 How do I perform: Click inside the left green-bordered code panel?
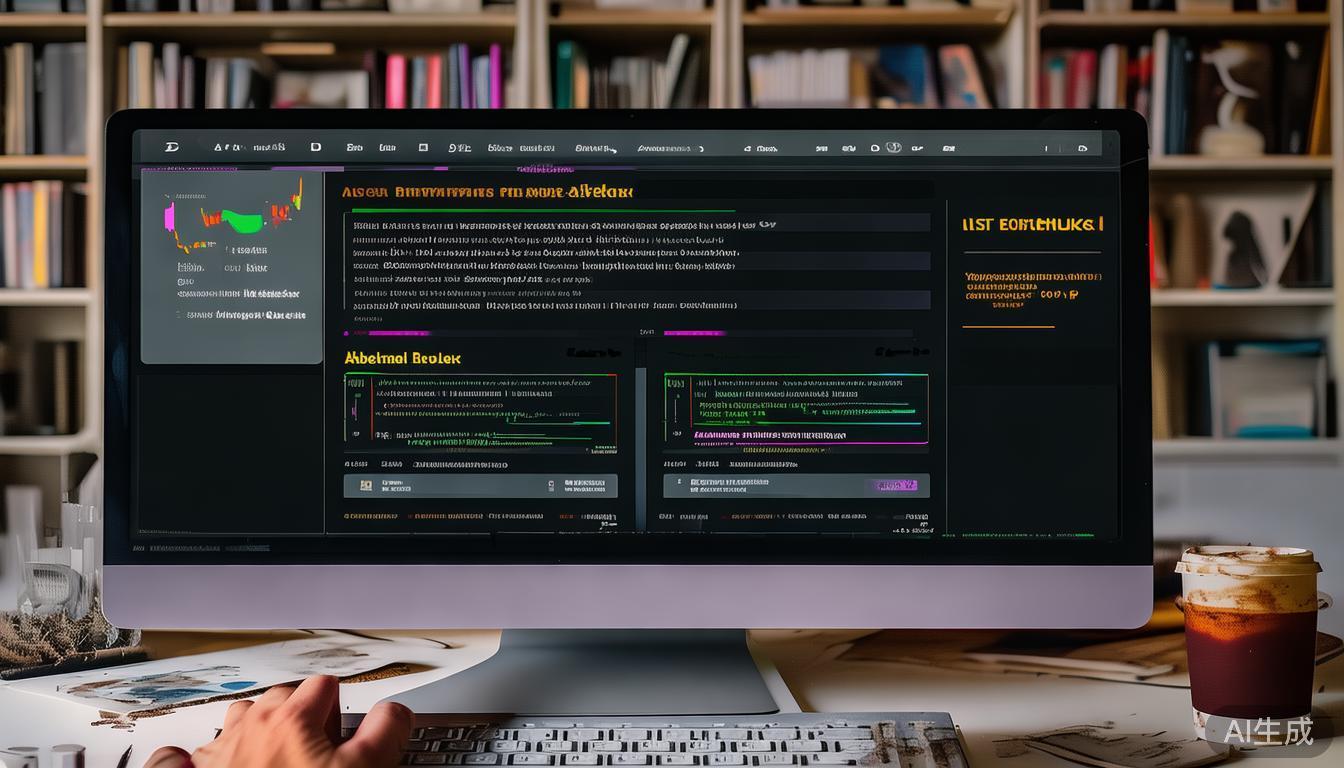click(481, 412)
